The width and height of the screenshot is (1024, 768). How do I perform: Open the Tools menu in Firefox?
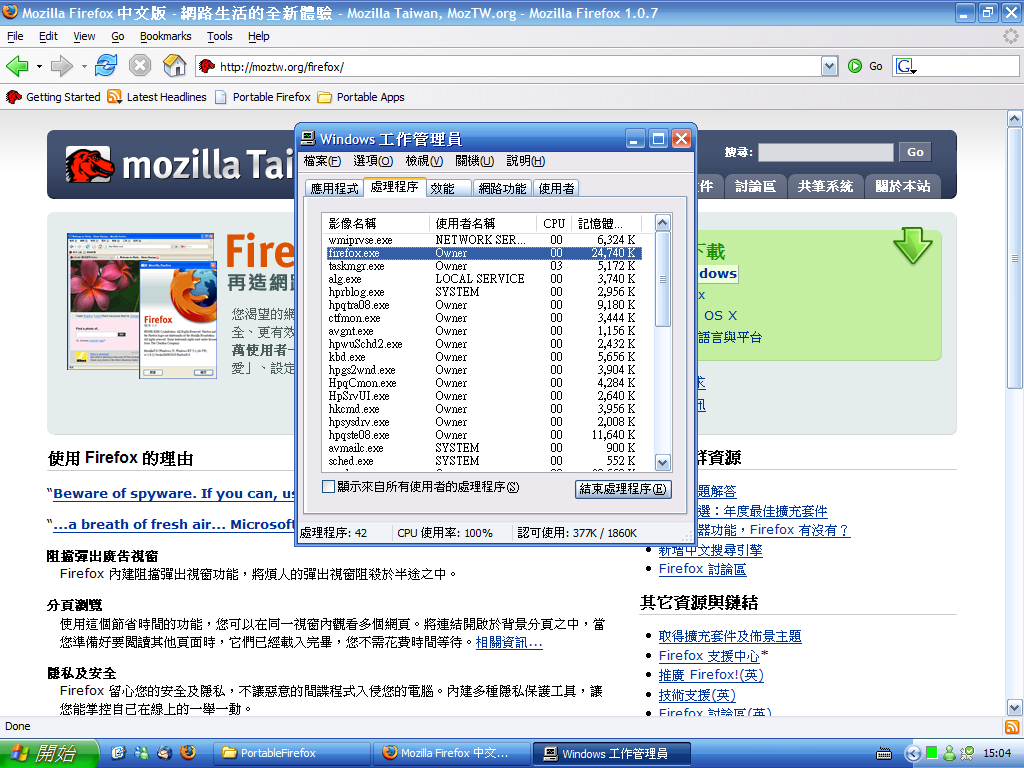(x=219, y=36)
